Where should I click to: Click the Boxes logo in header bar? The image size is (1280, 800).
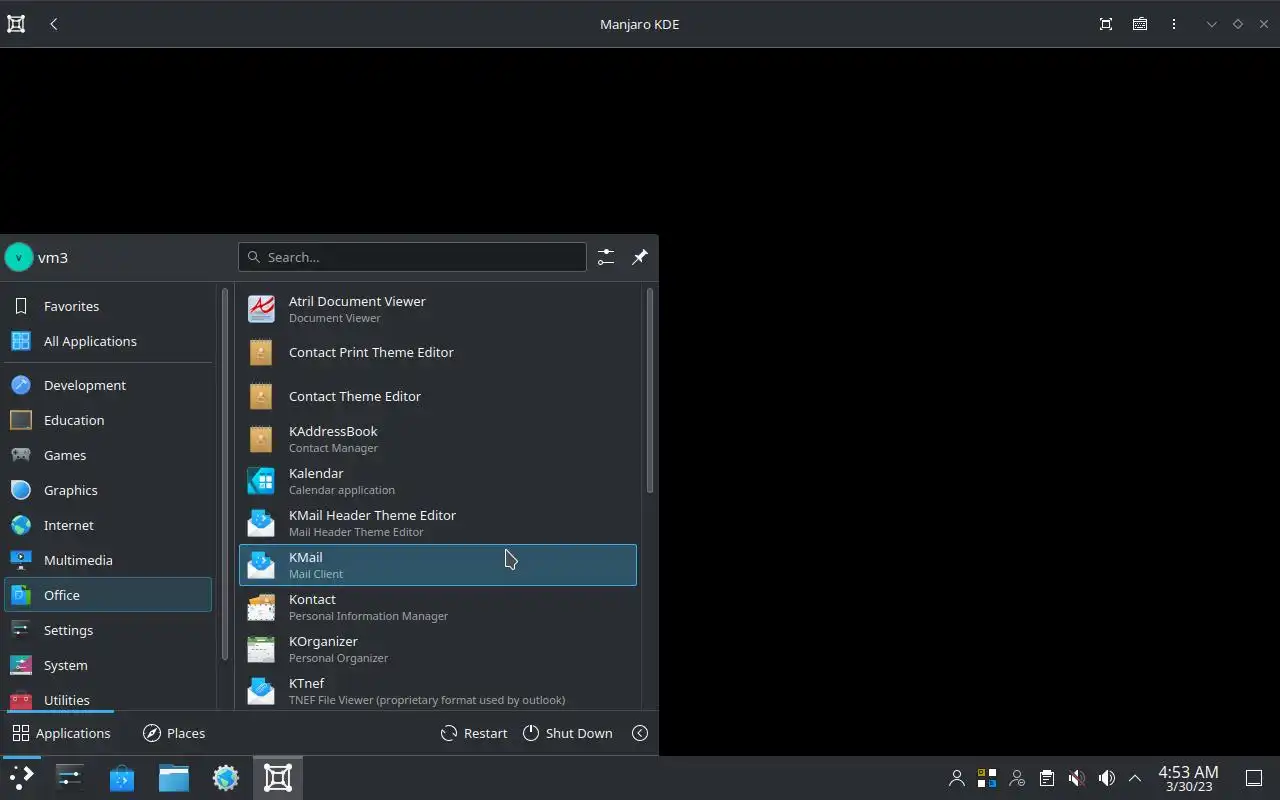pos(16,24)
